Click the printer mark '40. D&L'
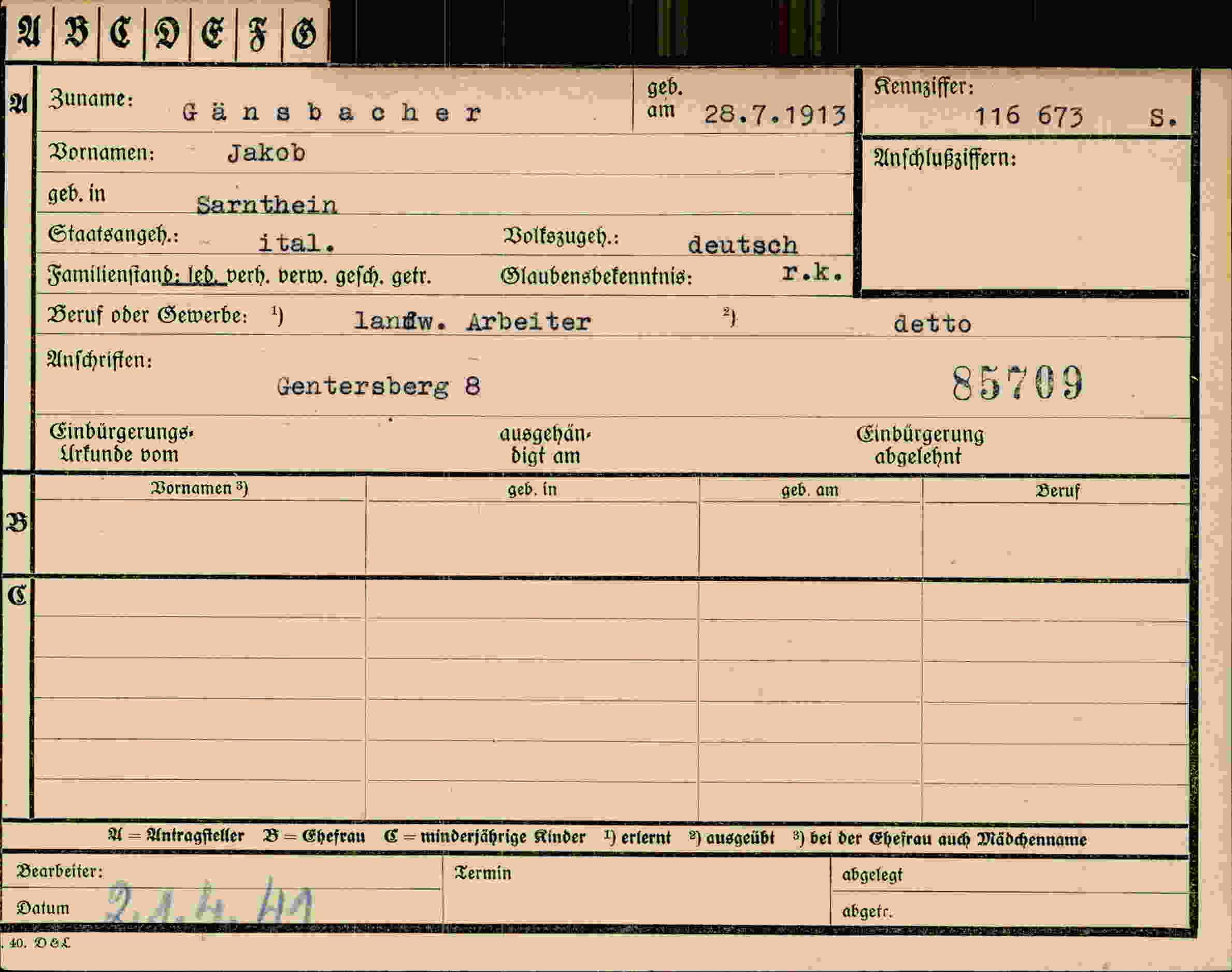Screen dimensions: 1232x972 pos(39,942)
